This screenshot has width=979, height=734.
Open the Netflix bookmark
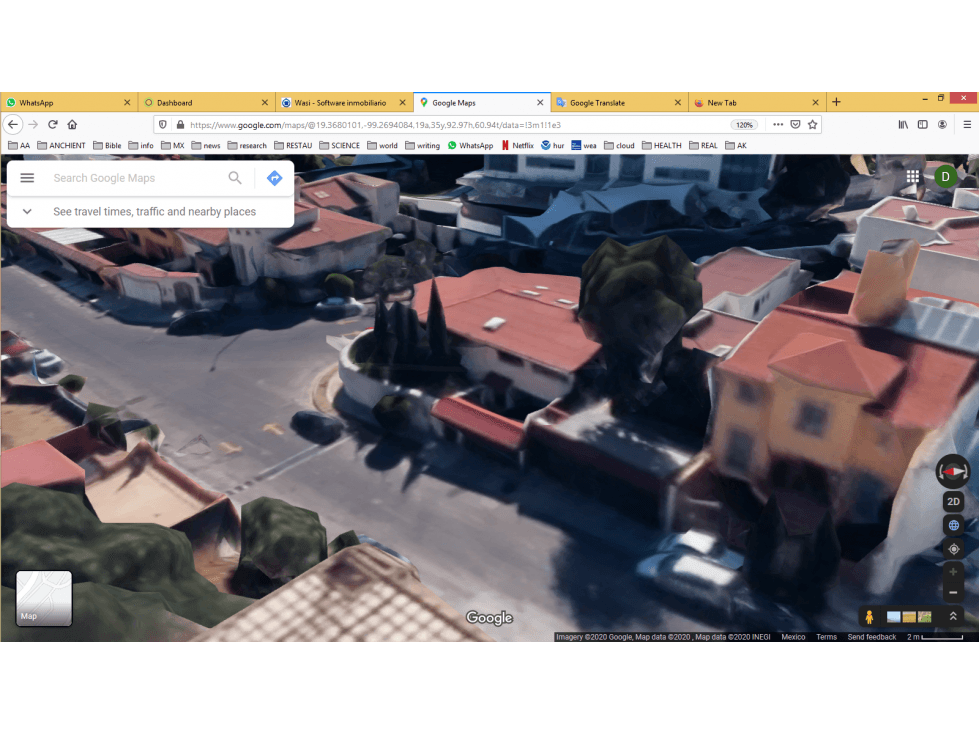[x=518, y=145]
